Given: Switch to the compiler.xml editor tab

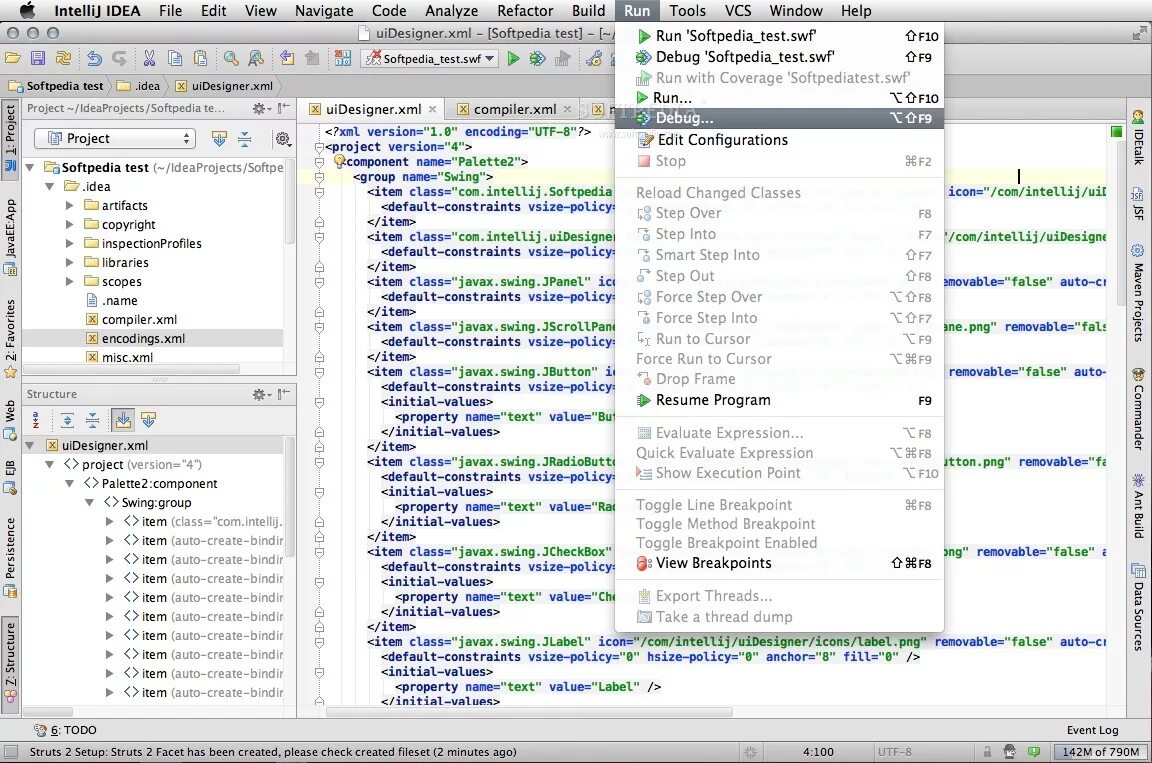Looking at the screenshot, I should coord(514,109).
